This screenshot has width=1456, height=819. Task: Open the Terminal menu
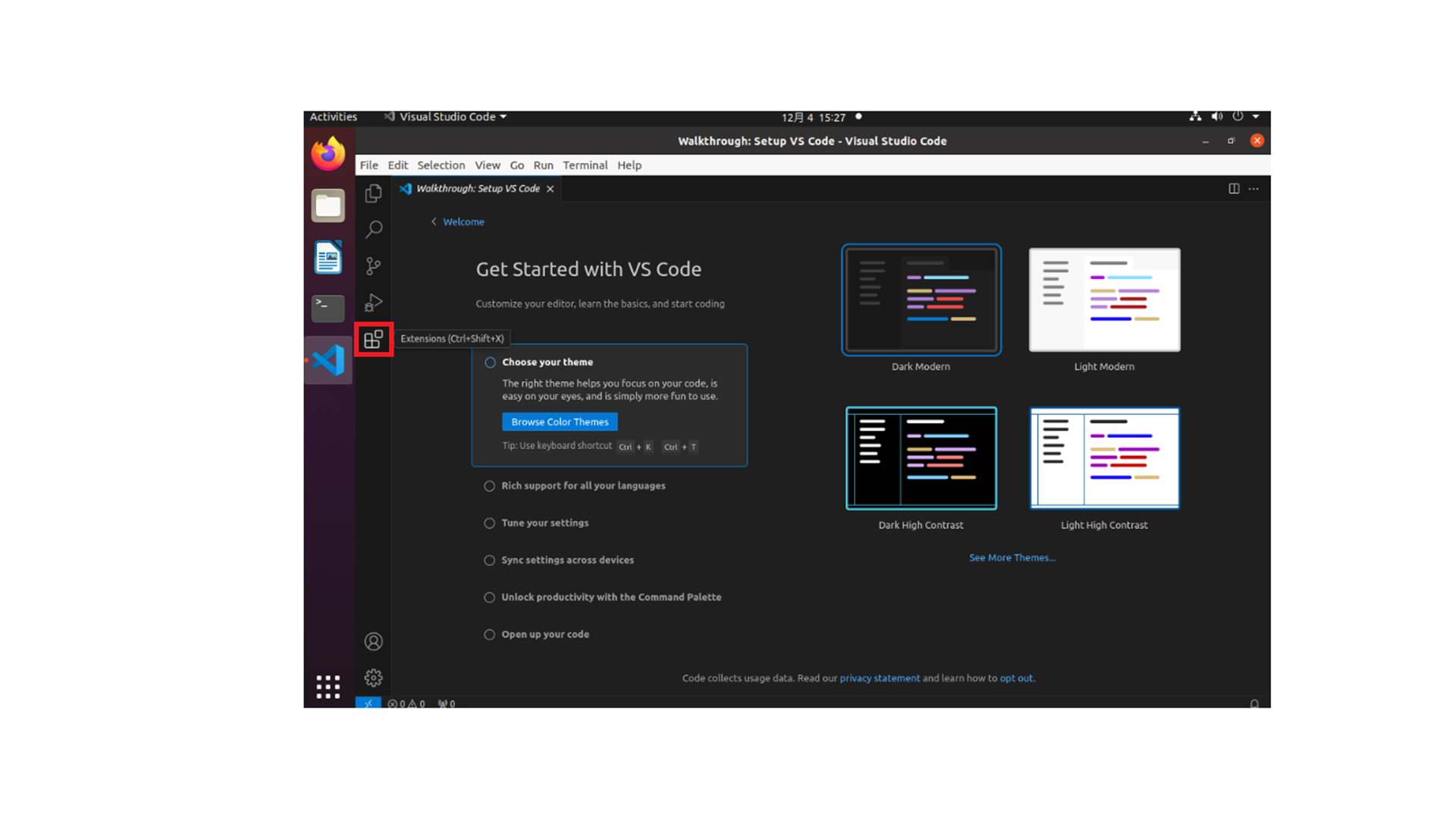585,165
